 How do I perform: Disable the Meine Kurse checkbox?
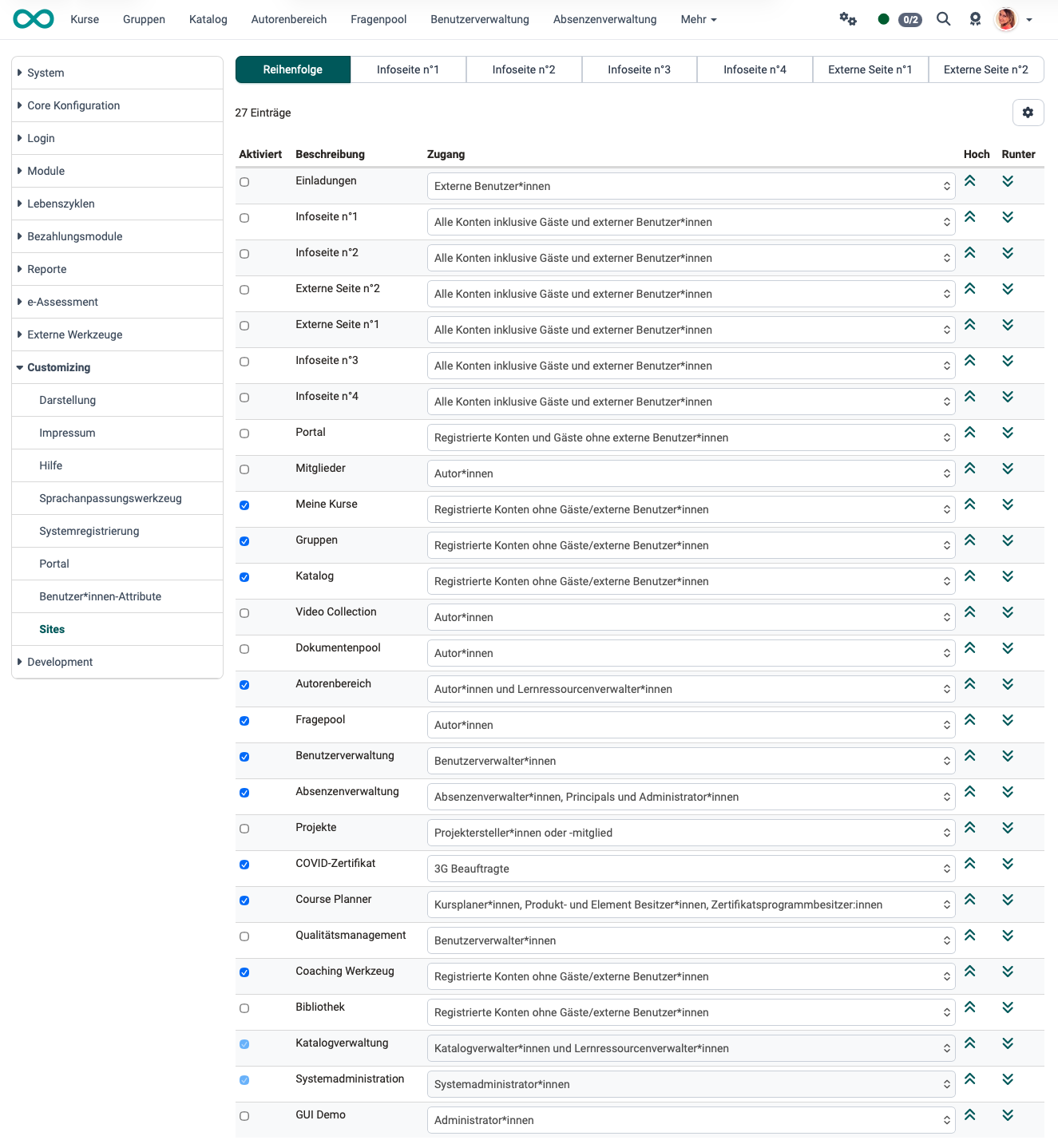(x=244, y=505)
